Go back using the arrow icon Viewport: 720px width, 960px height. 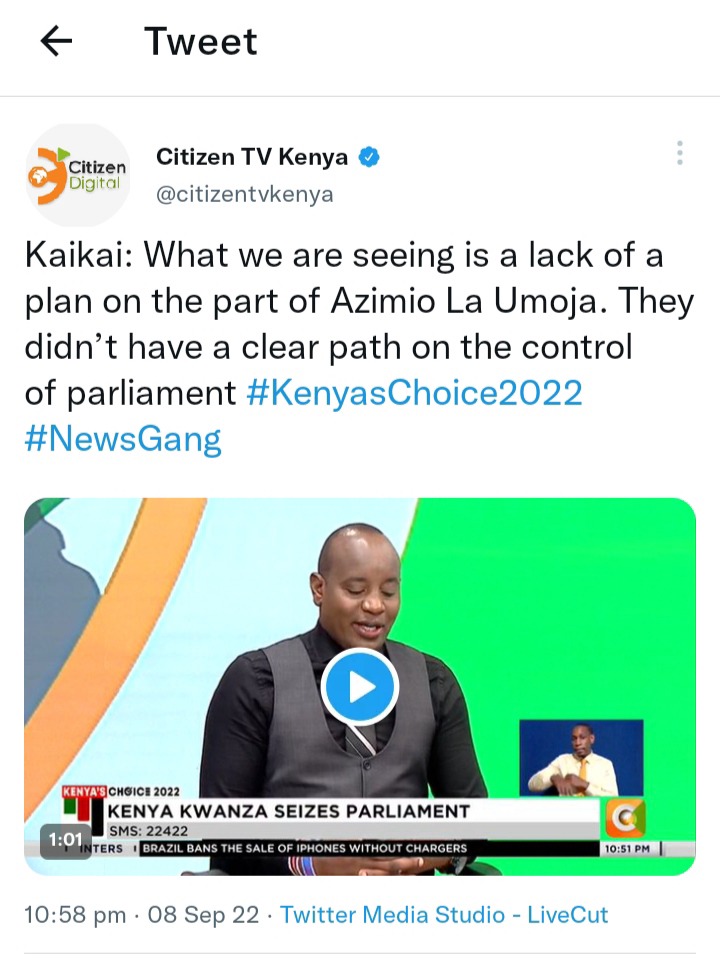click(56, 41)
